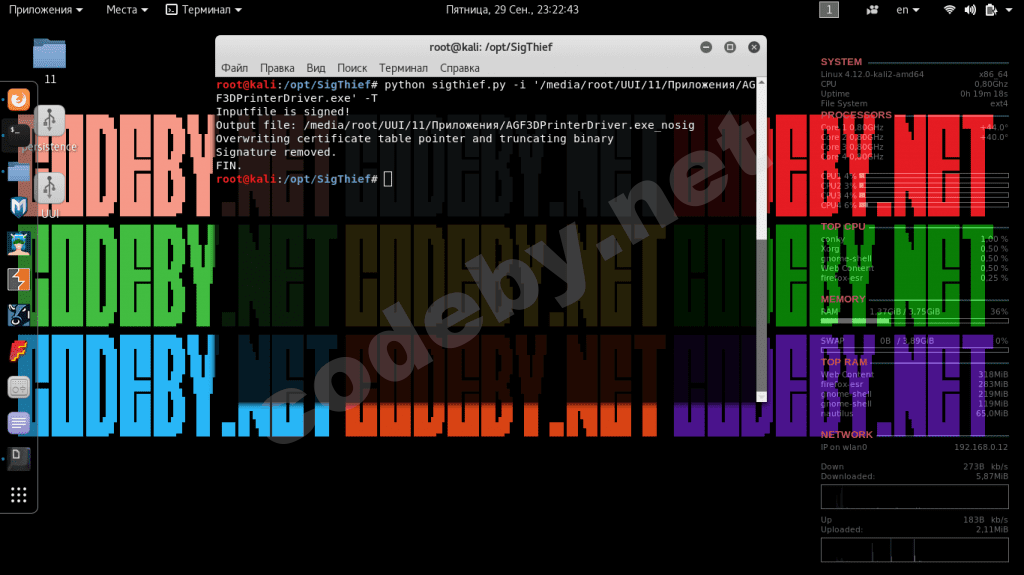
Task: Open the Вид menu in terminal
Action: (315, 68)
